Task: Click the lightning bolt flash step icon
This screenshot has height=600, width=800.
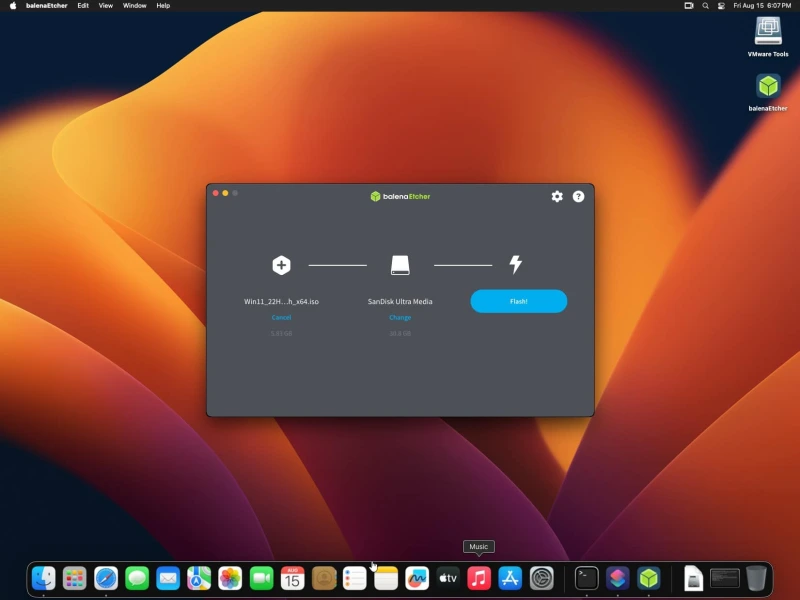Action: (x=516, y=264)
